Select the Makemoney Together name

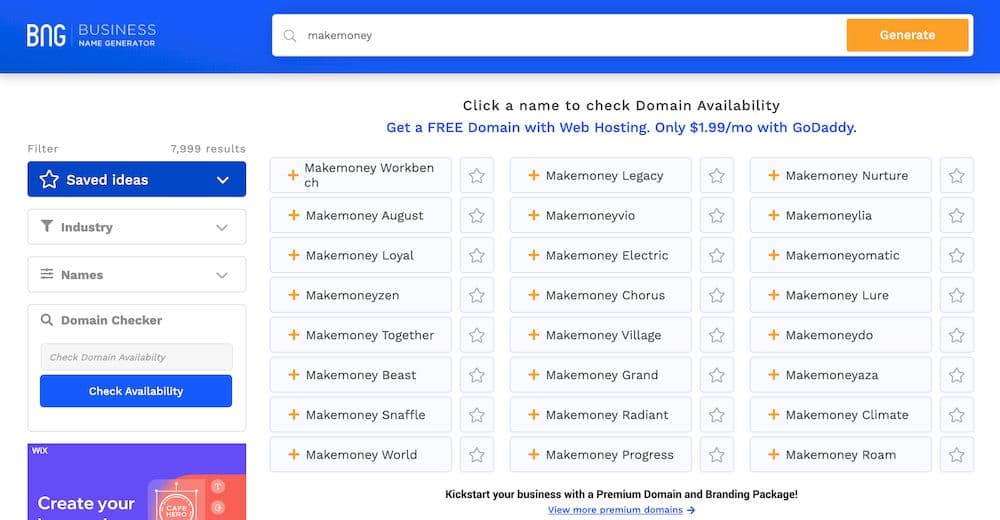tap(360, 335)
